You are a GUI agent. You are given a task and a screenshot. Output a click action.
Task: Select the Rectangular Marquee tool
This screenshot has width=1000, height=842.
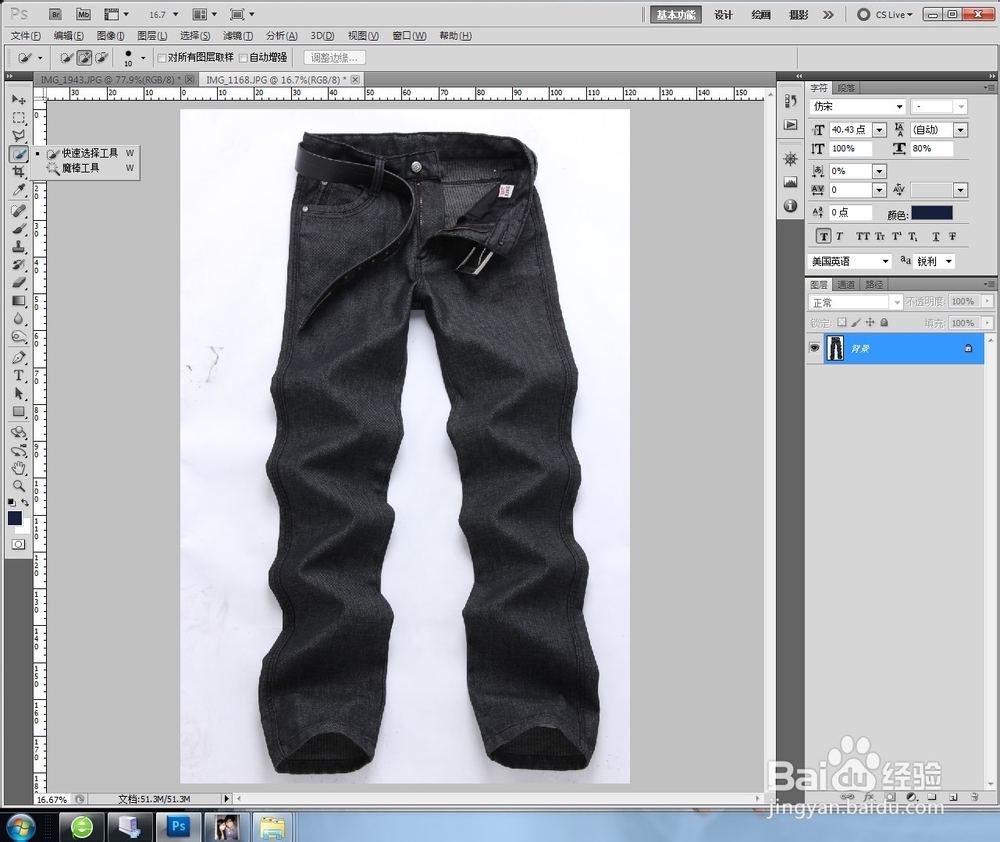coord(18,118)
